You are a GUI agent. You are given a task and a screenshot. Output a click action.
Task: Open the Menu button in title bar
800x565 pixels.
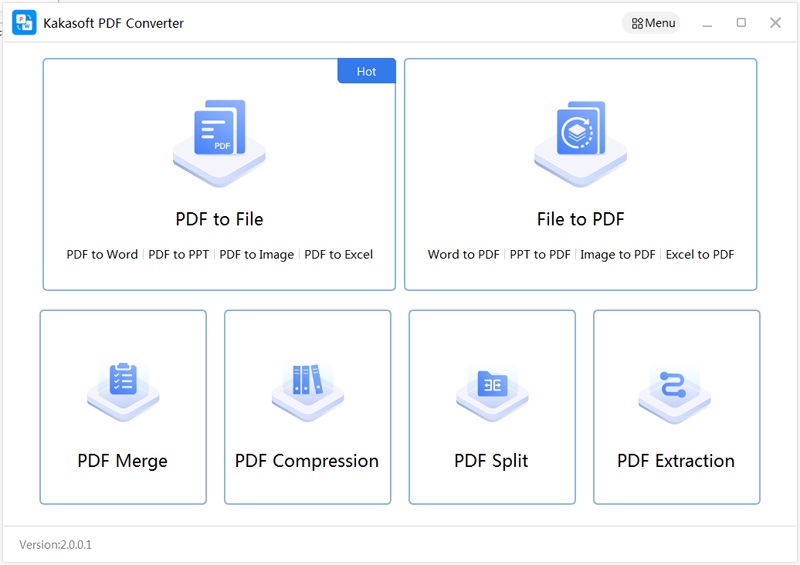pos(651,23)
